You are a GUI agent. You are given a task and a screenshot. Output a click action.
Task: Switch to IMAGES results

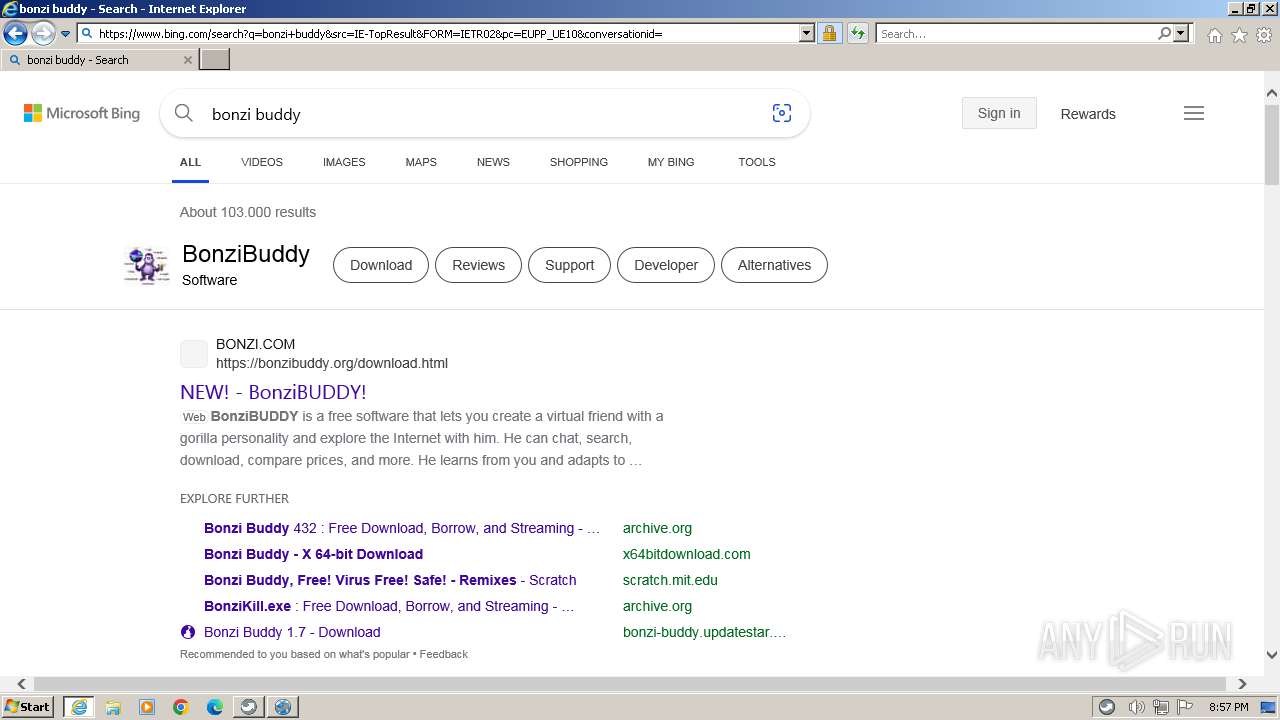tap(344, 162)
